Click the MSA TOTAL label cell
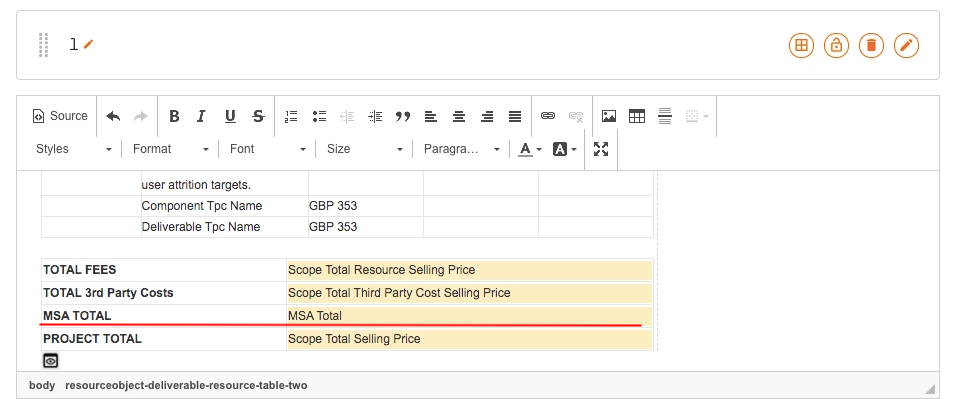 click(x=164, y=316)
